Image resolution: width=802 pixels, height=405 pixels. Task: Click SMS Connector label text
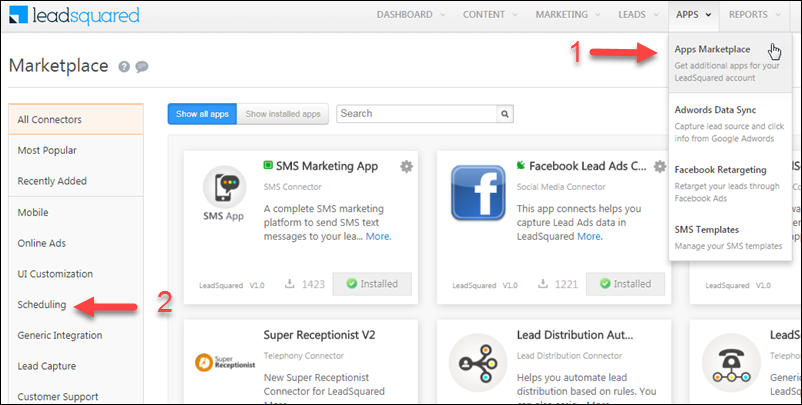point(293,187)
